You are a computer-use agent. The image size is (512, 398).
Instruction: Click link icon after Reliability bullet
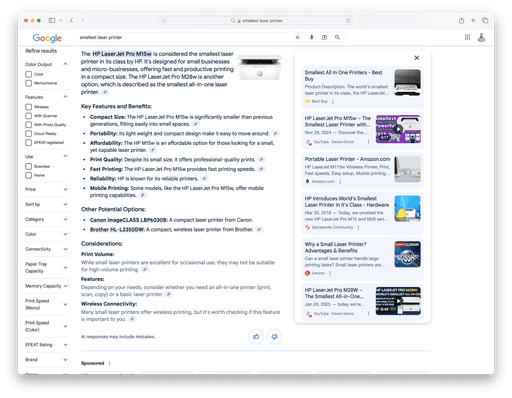point(204,178)
